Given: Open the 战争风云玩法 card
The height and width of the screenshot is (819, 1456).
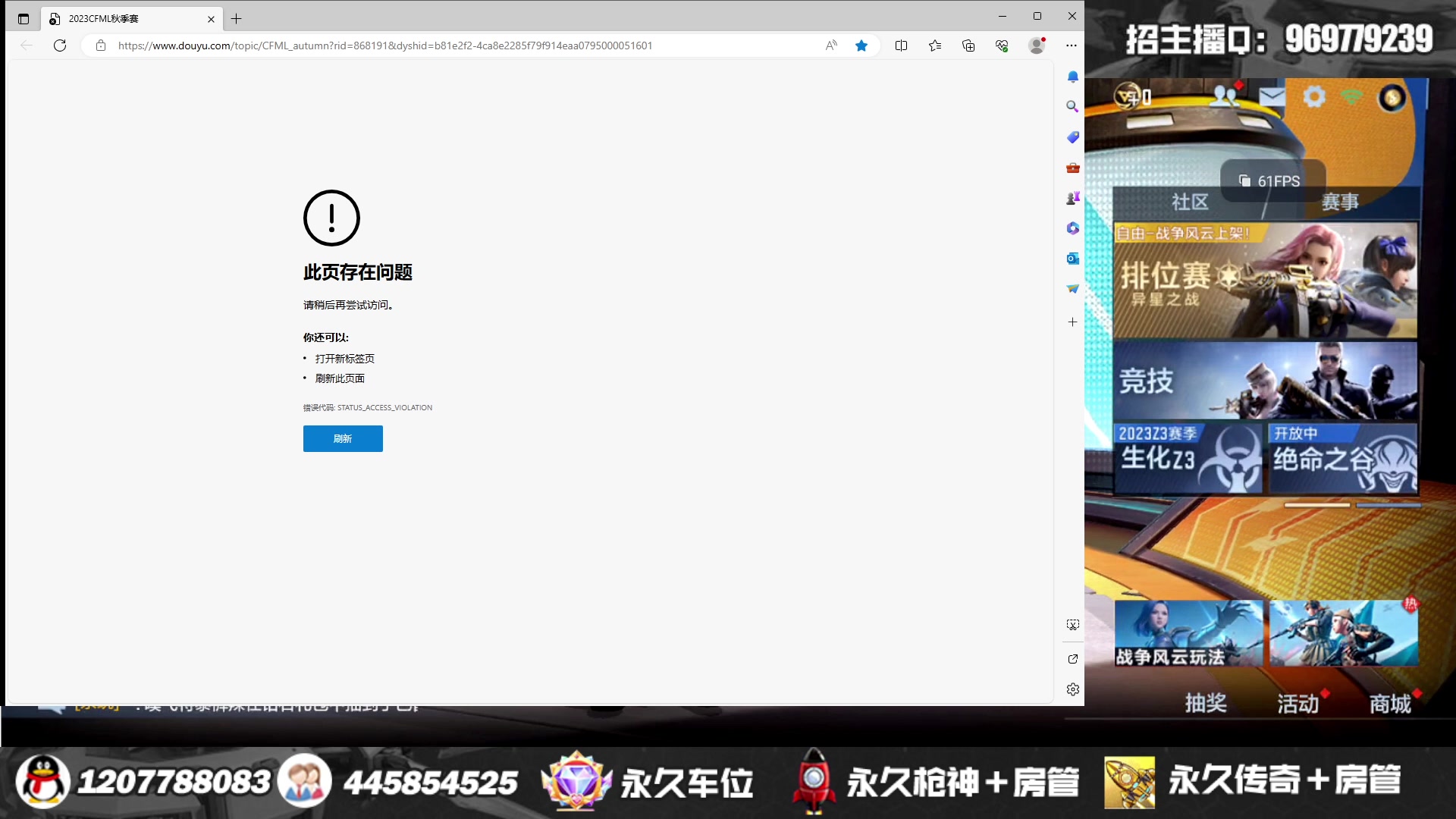Looking at the screenshot, I should [1188, 633].
